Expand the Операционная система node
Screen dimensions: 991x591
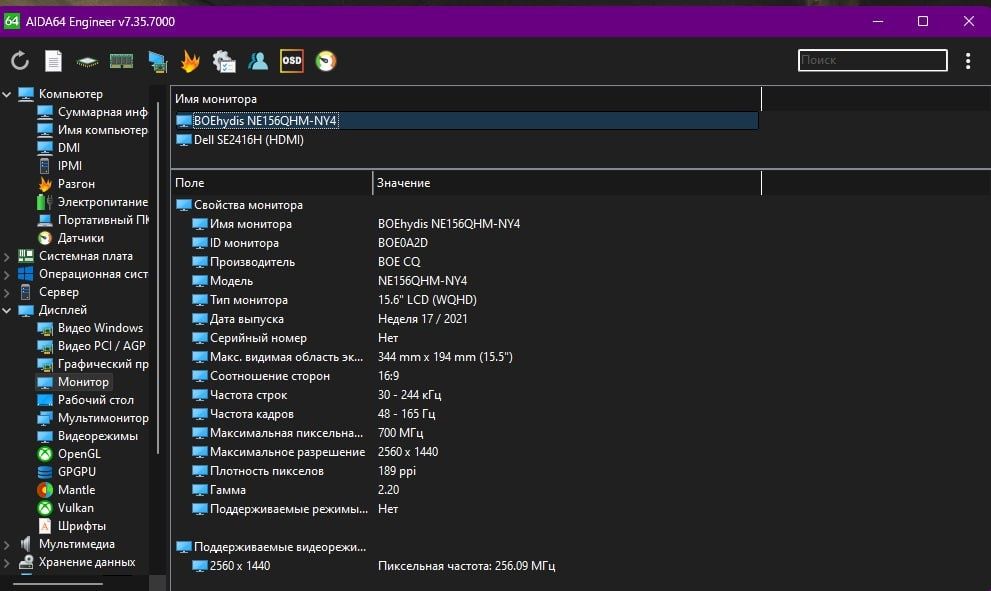7,274
